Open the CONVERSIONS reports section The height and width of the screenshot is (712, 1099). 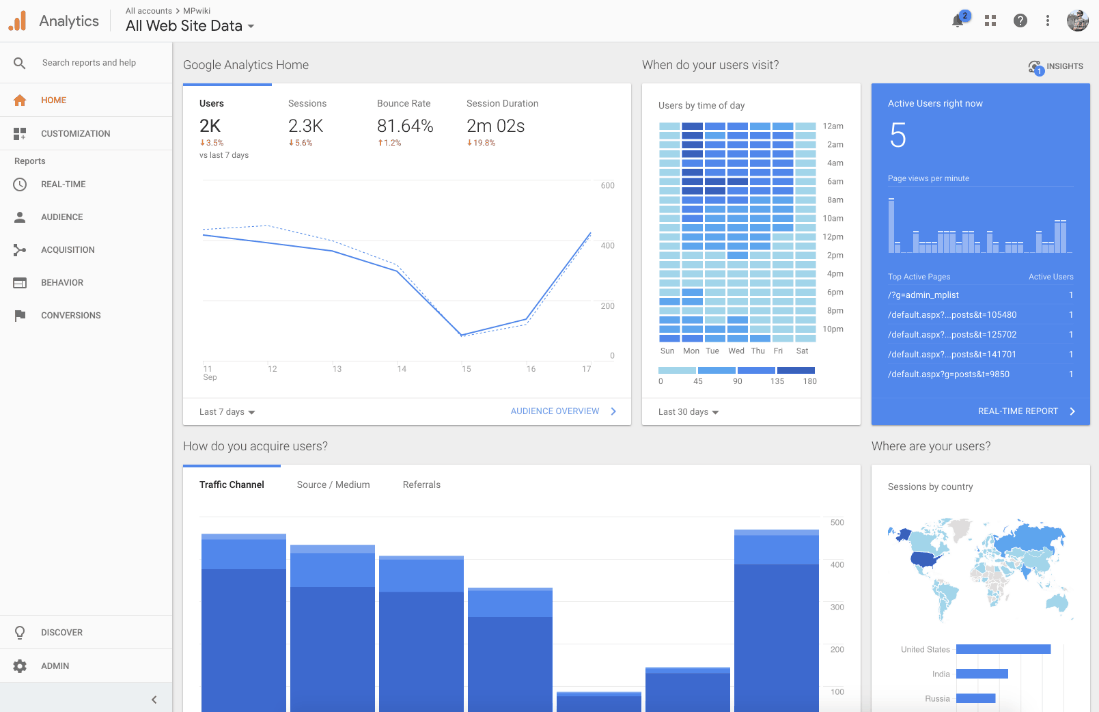[x=86, y=315]
